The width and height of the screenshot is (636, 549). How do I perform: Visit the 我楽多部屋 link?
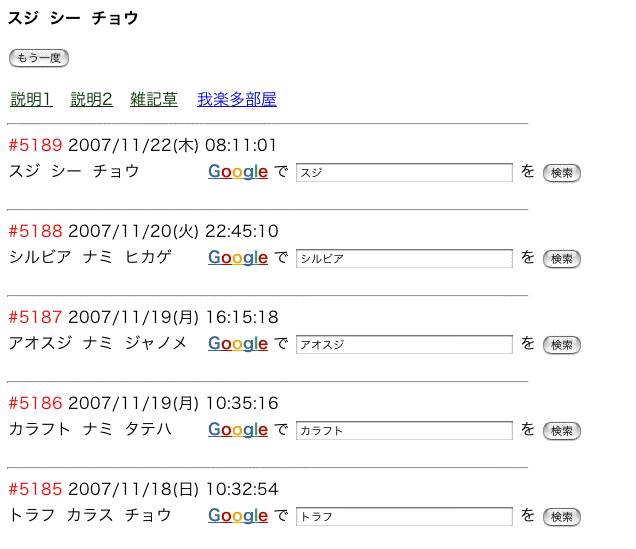click(237, 99)
